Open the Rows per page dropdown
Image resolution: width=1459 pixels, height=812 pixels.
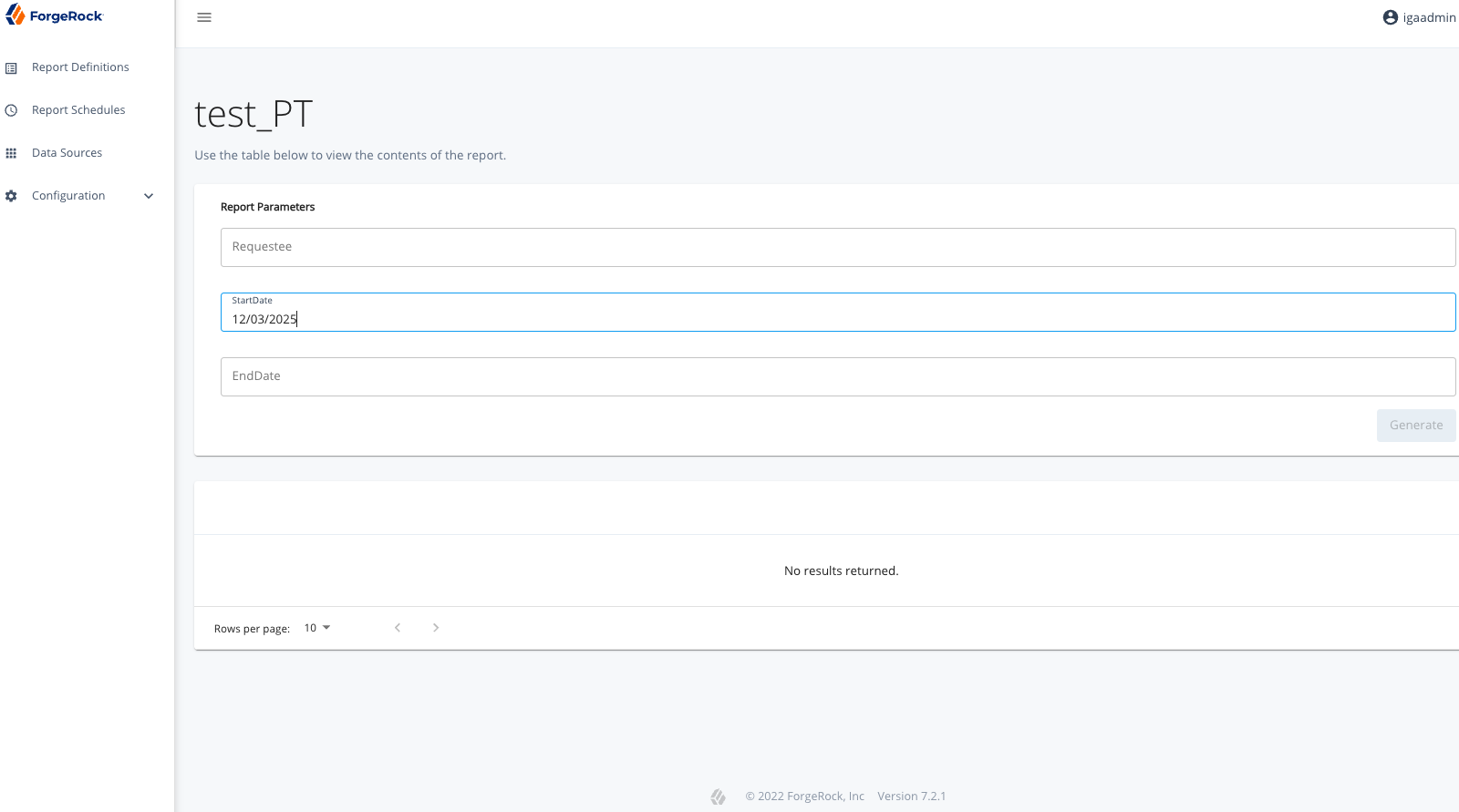pos(317,628)
